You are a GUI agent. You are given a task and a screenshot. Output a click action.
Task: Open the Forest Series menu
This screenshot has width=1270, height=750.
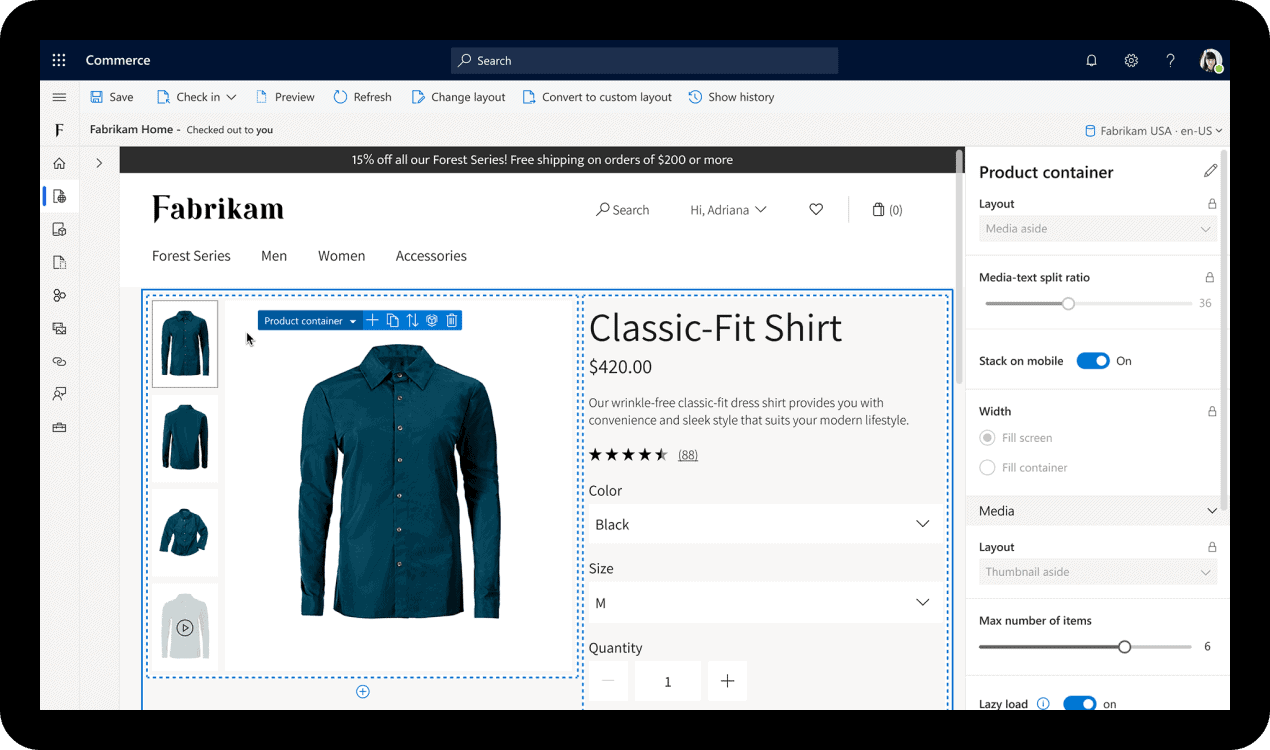click(x=191, y=256)
